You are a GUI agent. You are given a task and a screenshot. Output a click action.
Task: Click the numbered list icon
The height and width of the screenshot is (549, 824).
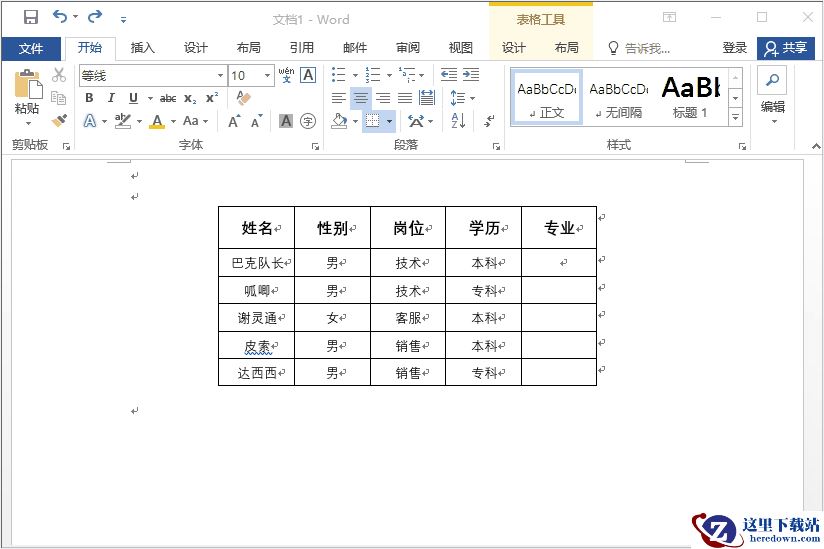coord(373,75)
